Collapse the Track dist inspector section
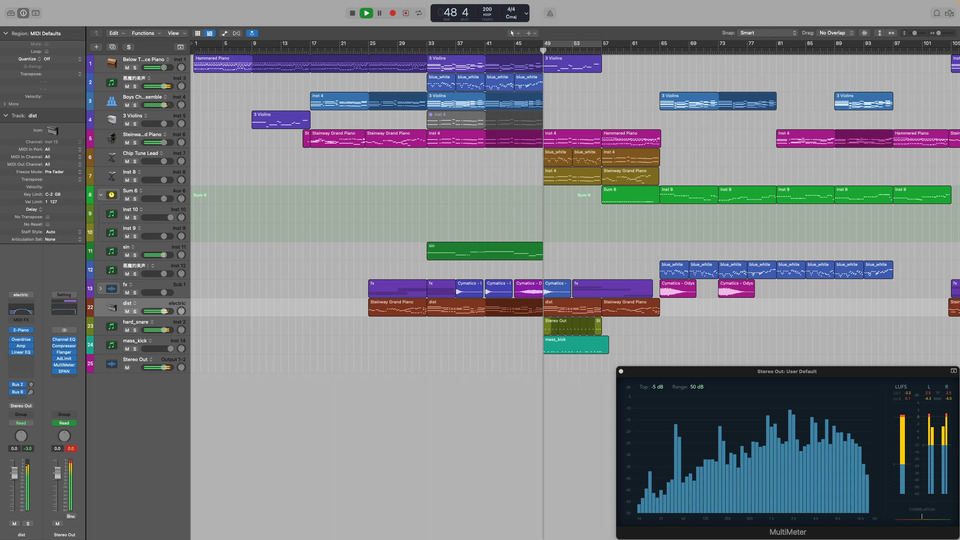 pos(6,115)
